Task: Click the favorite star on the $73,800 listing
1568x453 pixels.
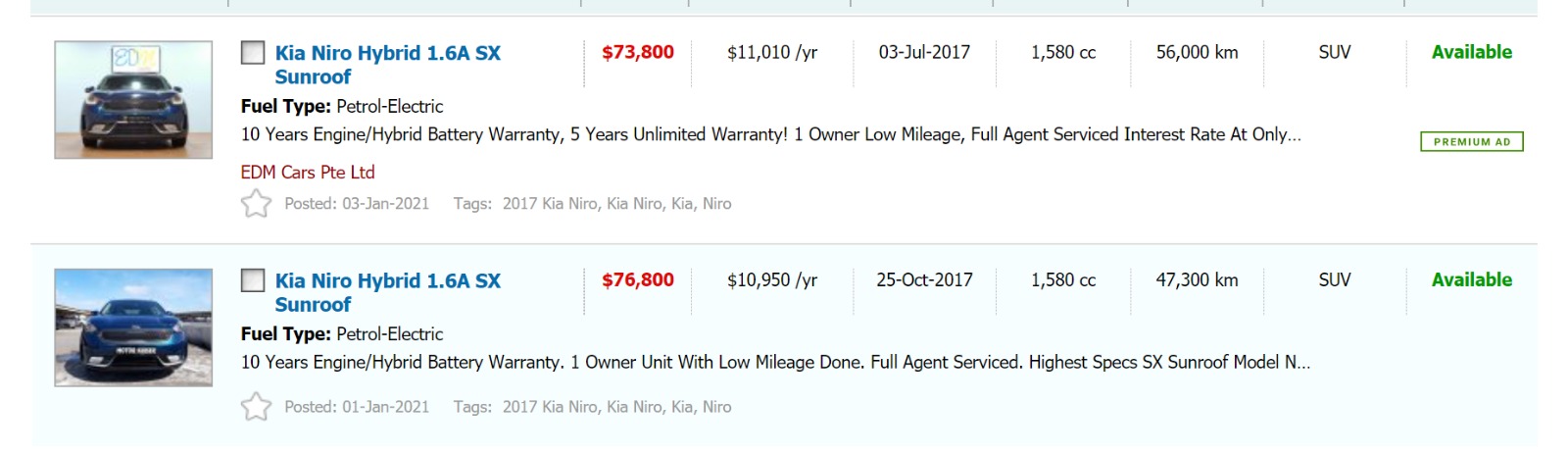Action: tap(256, 203)
